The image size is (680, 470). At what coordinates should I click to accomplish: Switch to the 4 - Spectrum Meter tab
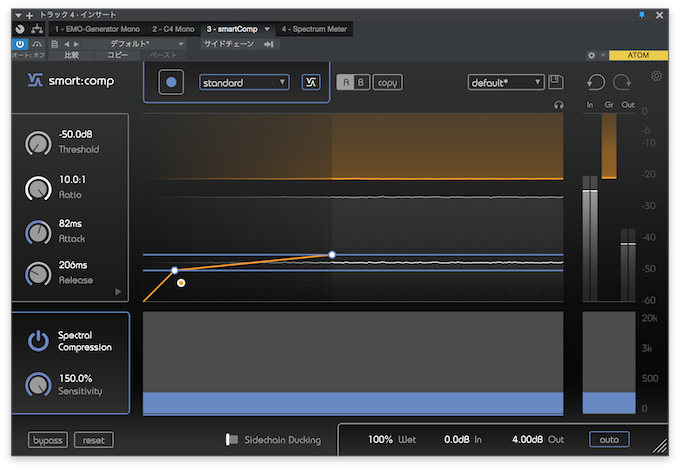(314, 29)
